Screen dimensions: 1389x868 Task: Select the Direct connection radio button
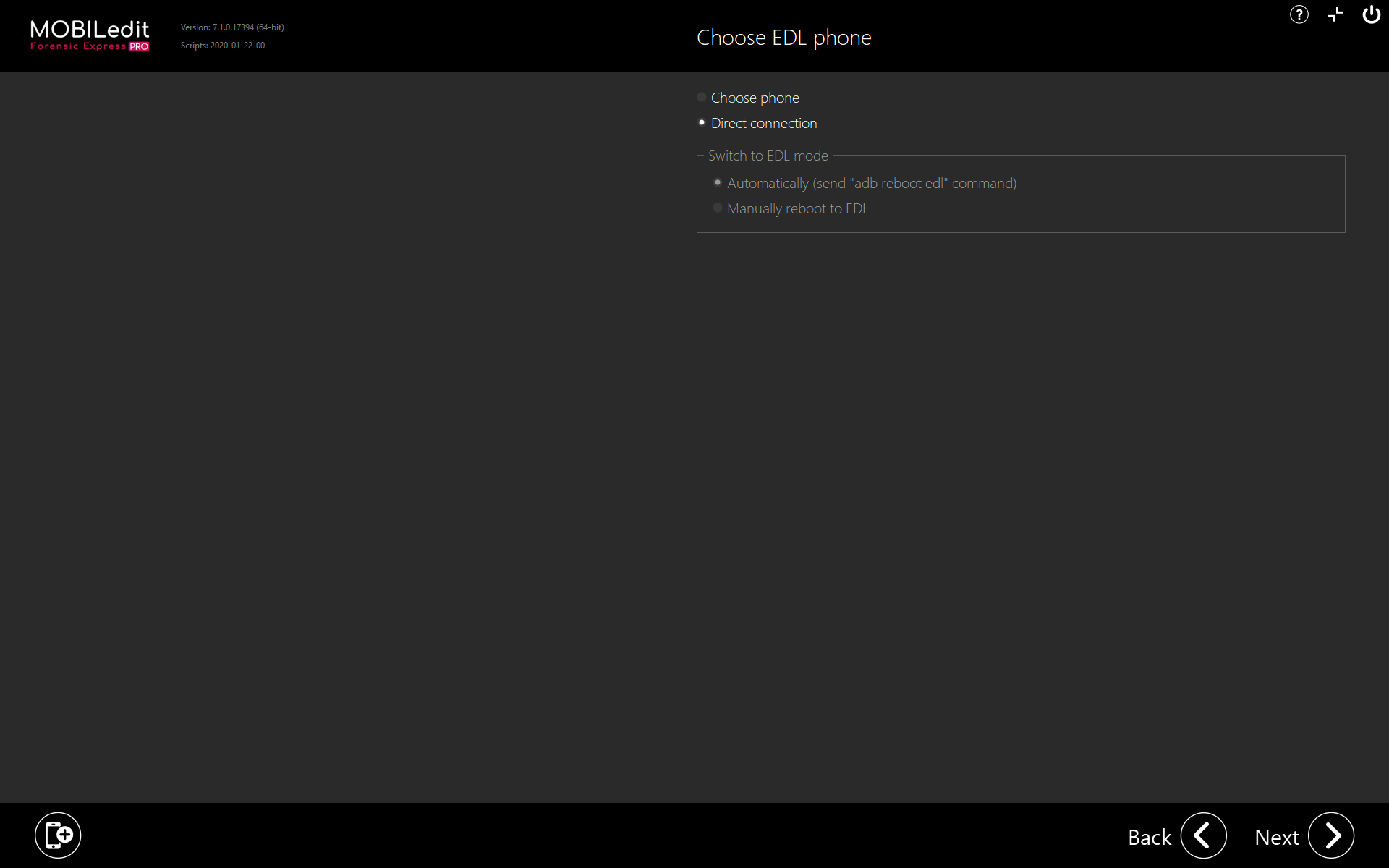coord(702,122)
